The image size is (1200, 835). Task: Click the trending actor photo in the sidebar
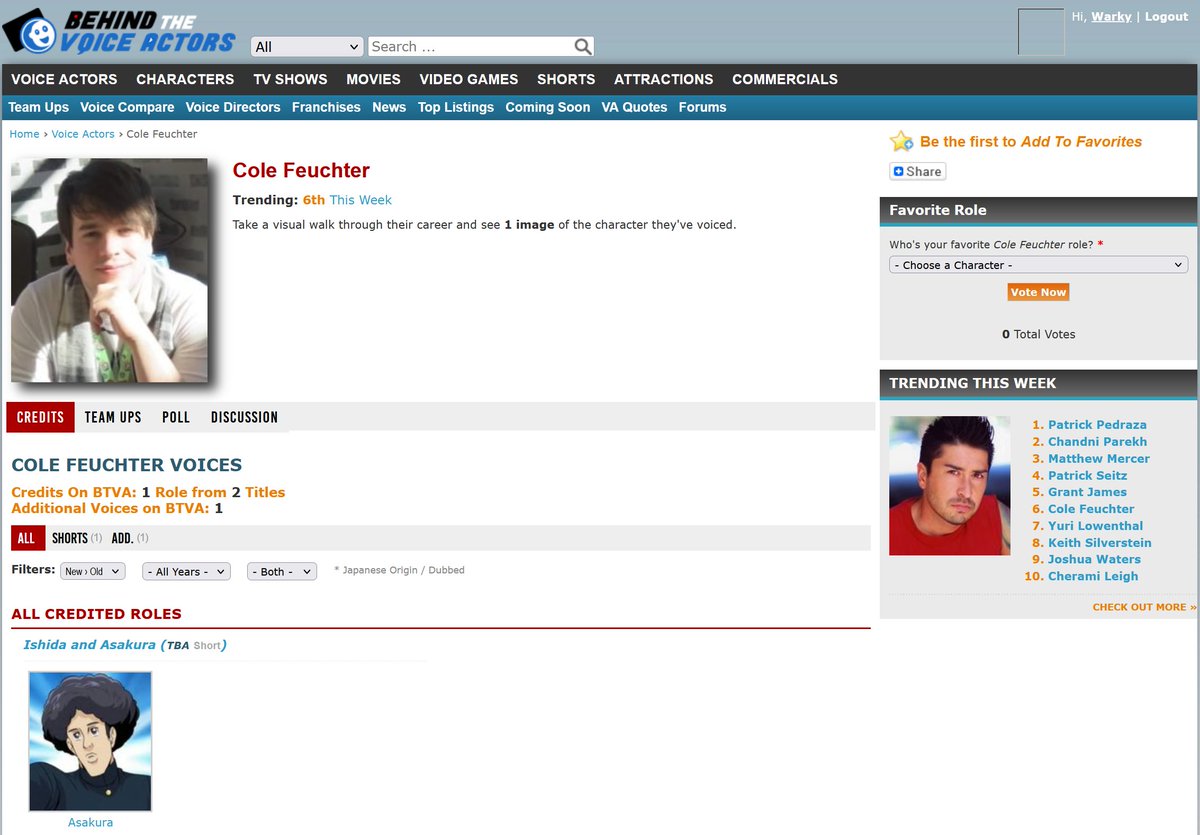[950, 485]
